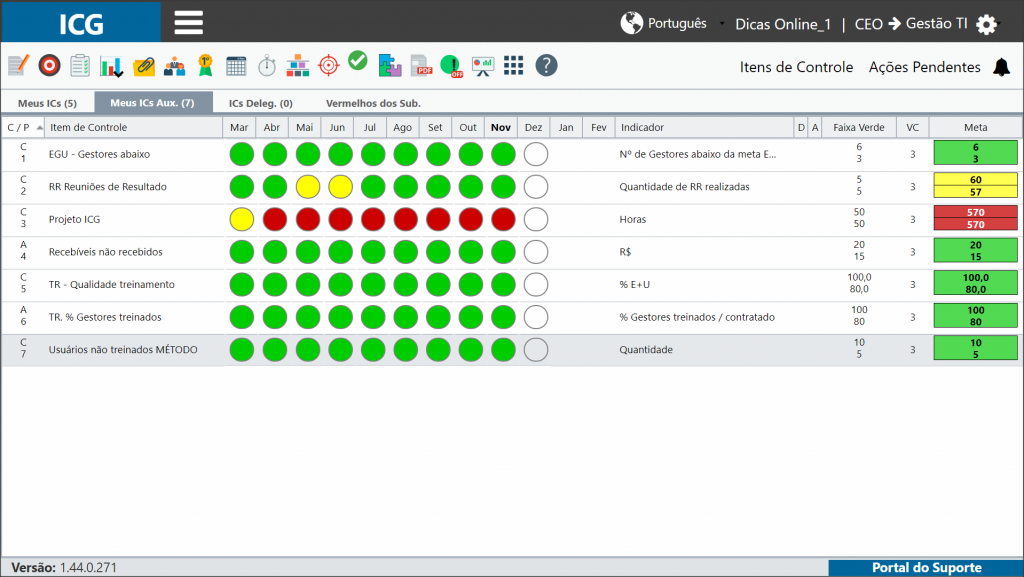This screenshot has height=577, width=1024.
Task: Select the Projeto ICG item
Action: tap(74, 219)
